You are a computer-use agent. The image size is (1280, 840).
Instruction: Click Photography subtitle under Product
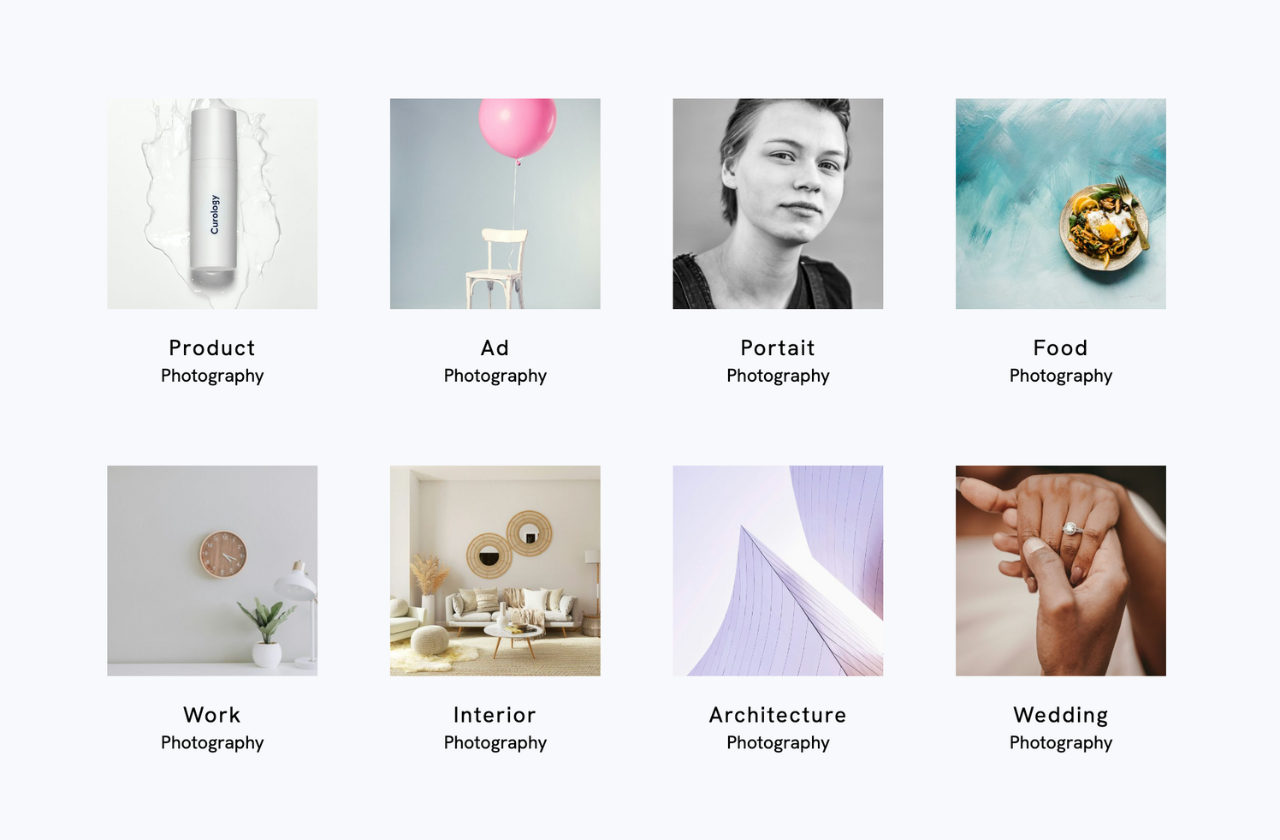pos(212,376)
